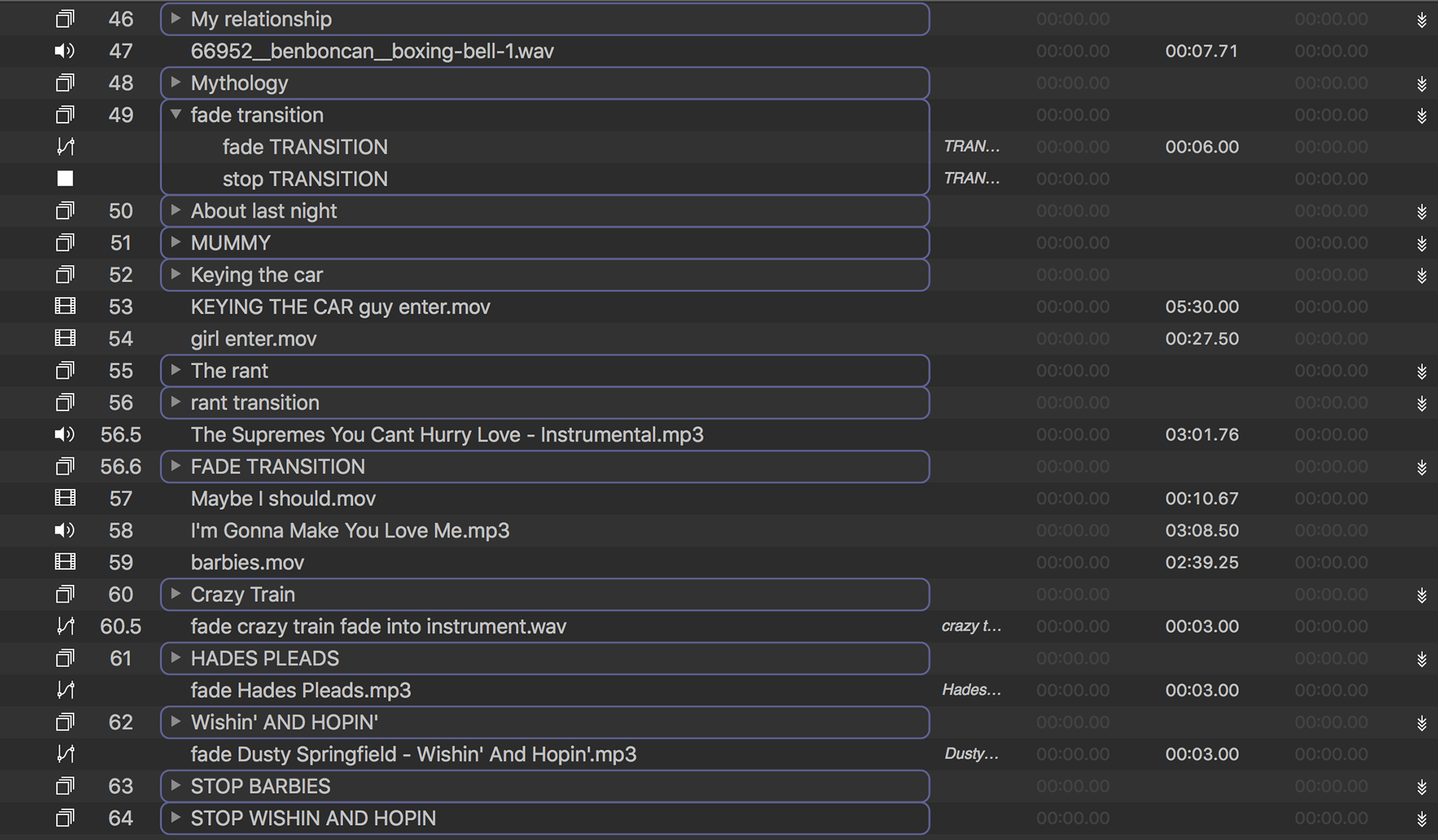1438x840 pixels.
Task: Expand The rant group cue
Action: (x=175, y=371)
